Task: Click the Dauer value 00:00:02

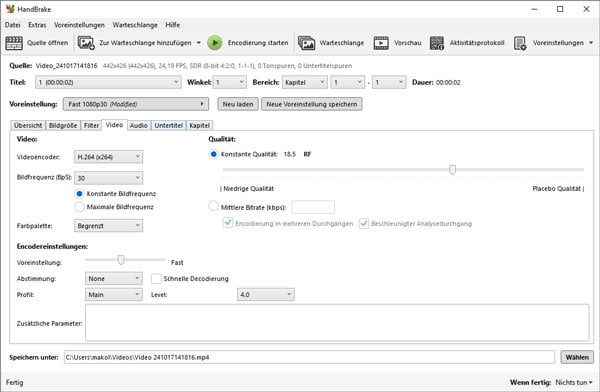Action: [x=448, y=82]
